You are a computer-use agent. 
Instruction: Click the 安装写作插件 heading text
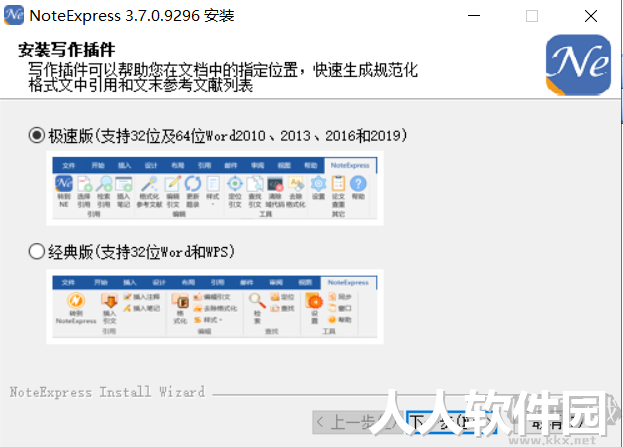click(67, 50)
